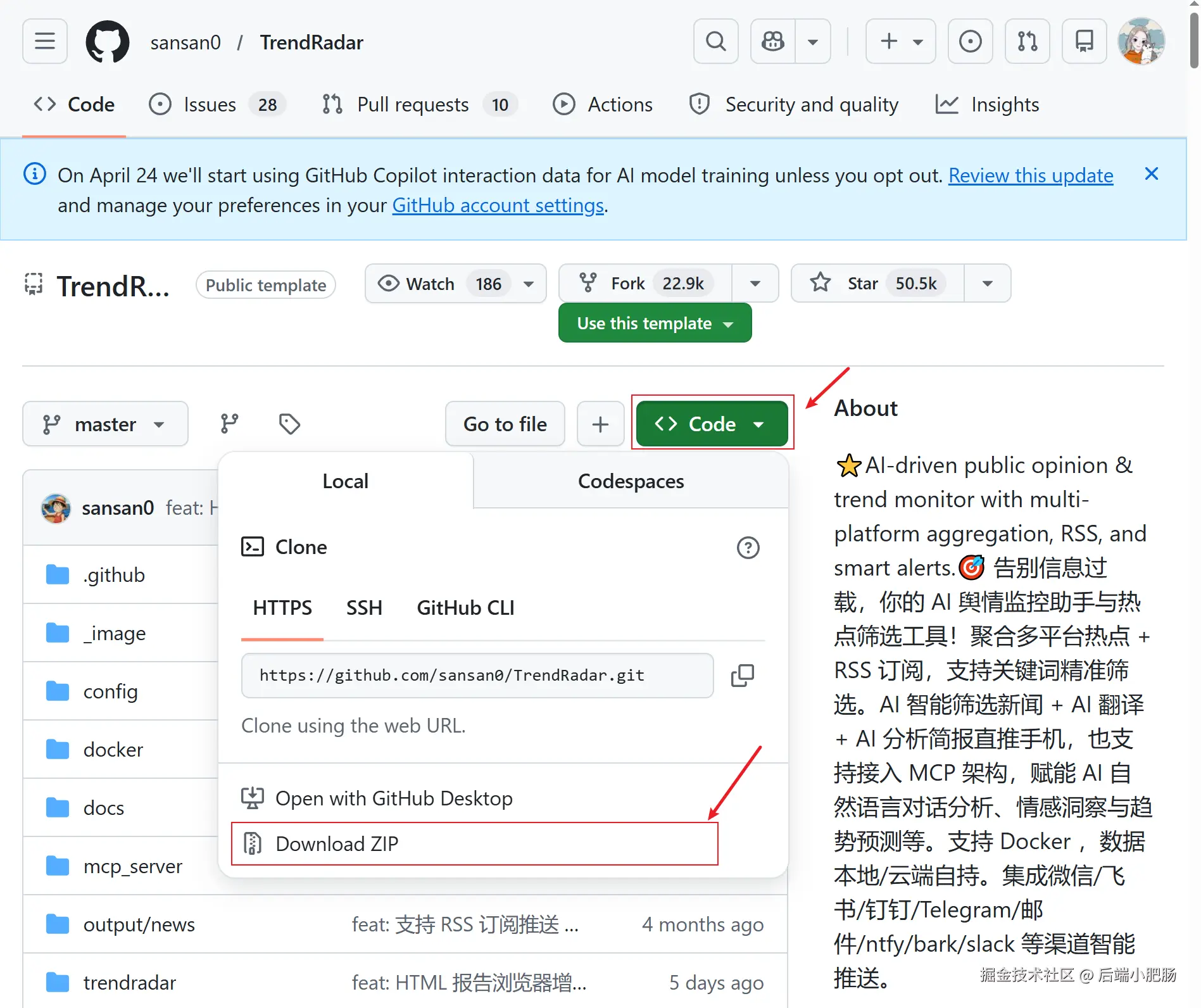
Task: Open the .github folder
Action: click(x=114, y=575)
